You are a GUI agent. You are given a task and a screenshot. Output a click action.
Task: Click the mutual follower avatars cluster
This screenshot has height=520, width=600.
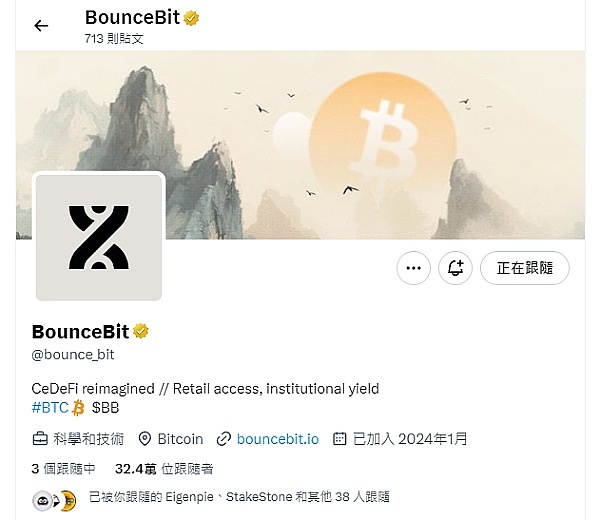[x=54, y=500]
